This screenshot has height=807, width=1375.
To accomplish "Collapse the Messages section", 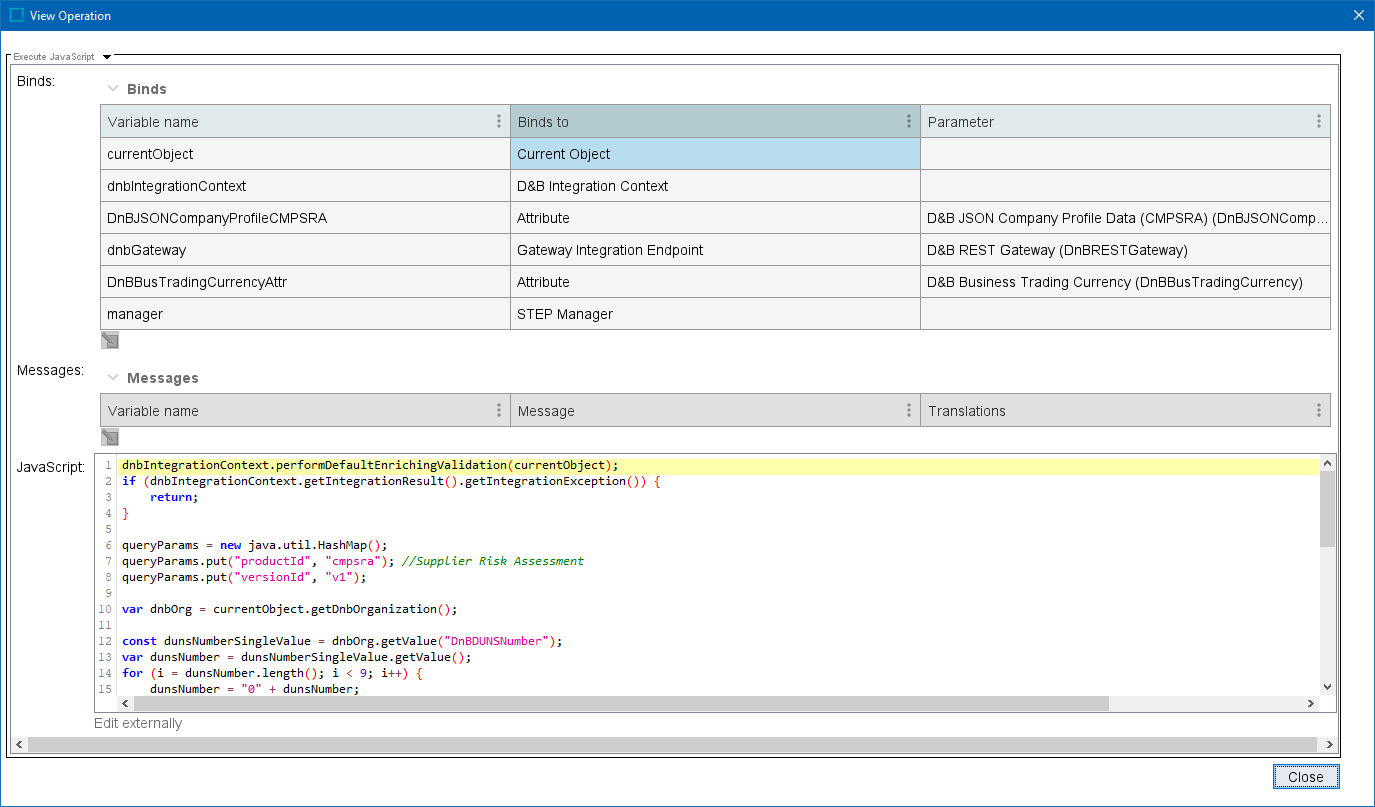I will [x=113, y=378].
